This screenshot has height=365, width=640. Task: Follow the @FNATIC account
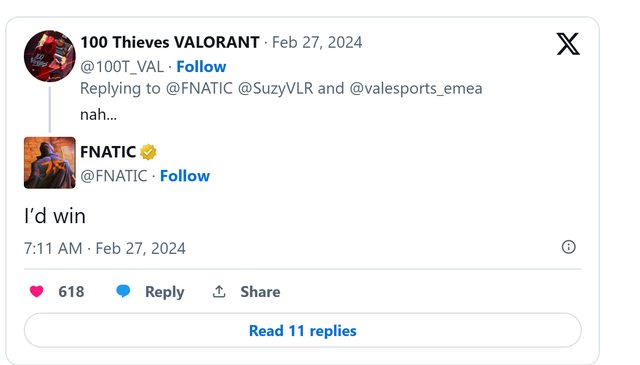[185, 176]
